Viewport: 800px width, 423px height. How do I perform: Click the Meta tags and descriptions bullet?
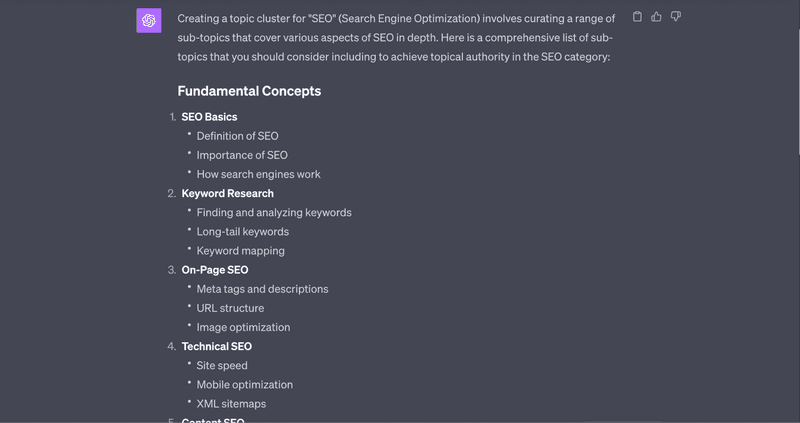point(262,289)
